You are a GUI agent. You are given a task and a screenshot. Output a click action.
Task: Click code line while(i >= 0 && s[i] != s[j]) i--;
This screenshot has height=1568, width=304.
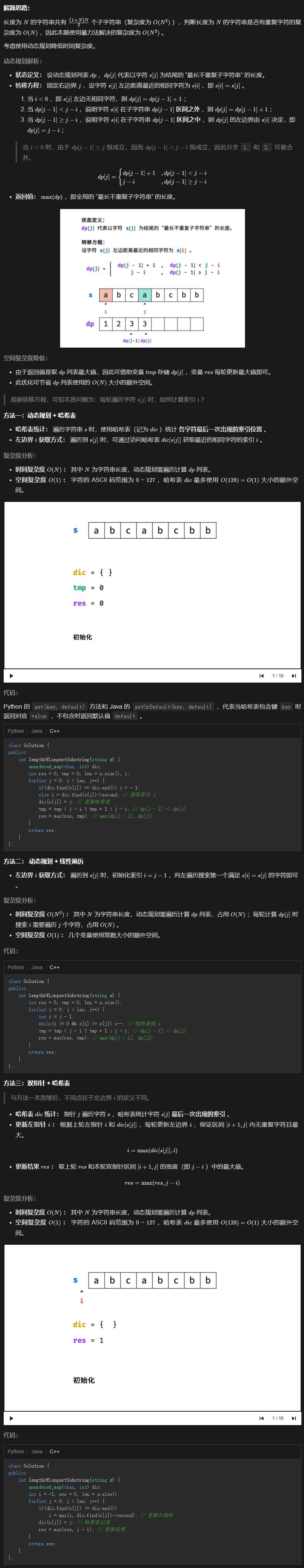pyautogui.click(x=100, y=1024)
